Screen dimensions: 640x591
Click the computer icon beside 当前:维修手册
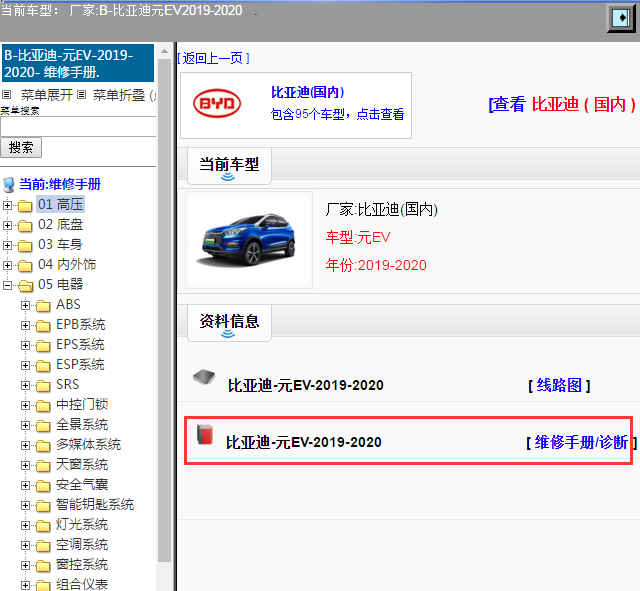[x=9, y=185]
